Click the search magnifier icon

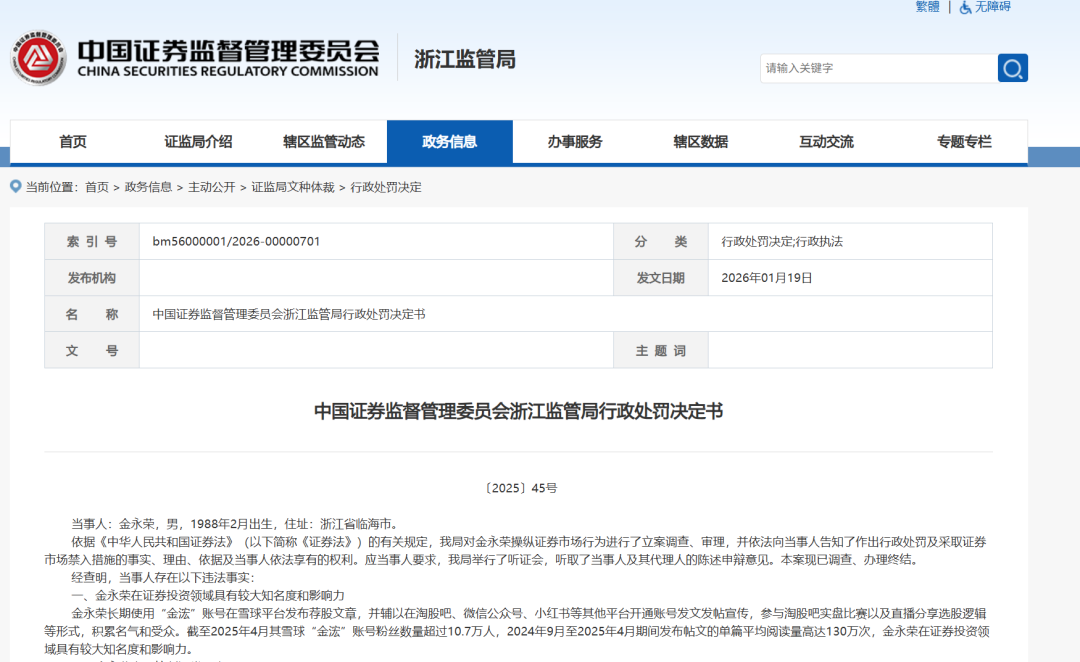1012,68
